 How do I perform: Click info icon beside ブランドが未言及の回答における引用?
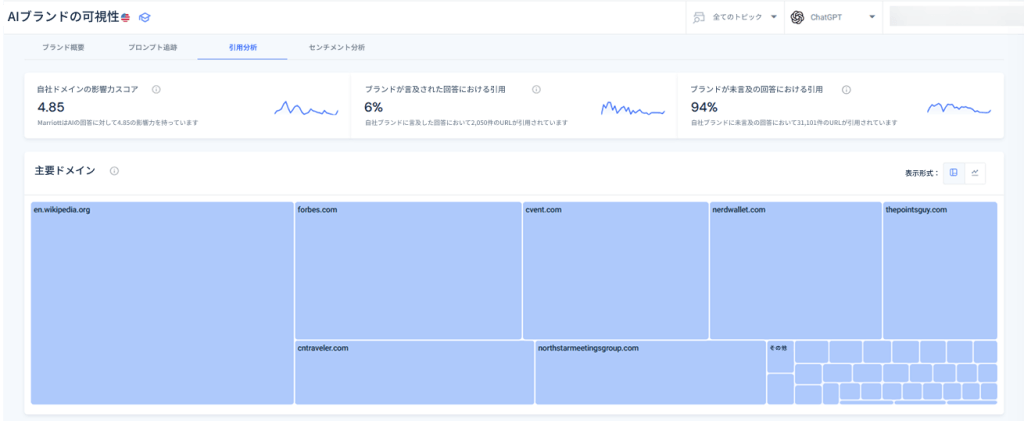pyautogui.click(x=846, y=89)
